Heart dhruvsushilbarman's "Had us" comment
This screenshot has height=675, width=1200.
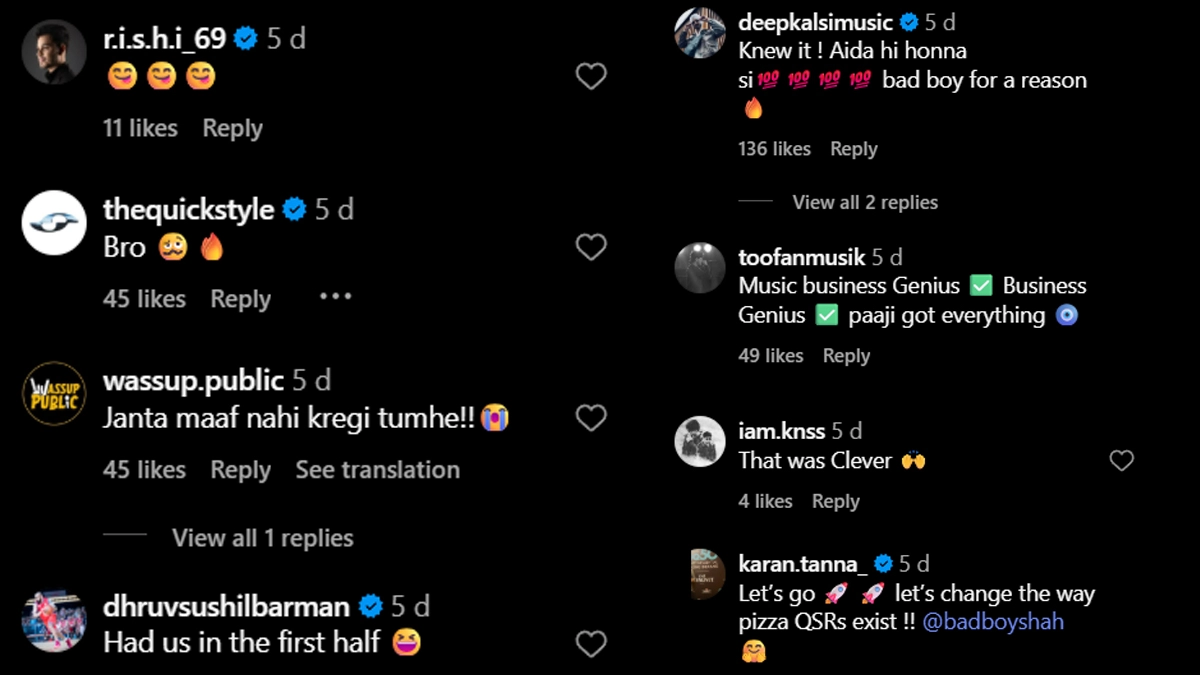(x=591, y=644)
